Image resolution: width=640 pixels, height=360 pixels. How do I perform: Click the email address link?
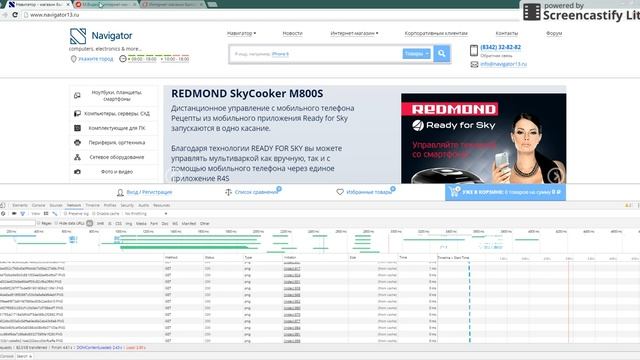(504, 64)
